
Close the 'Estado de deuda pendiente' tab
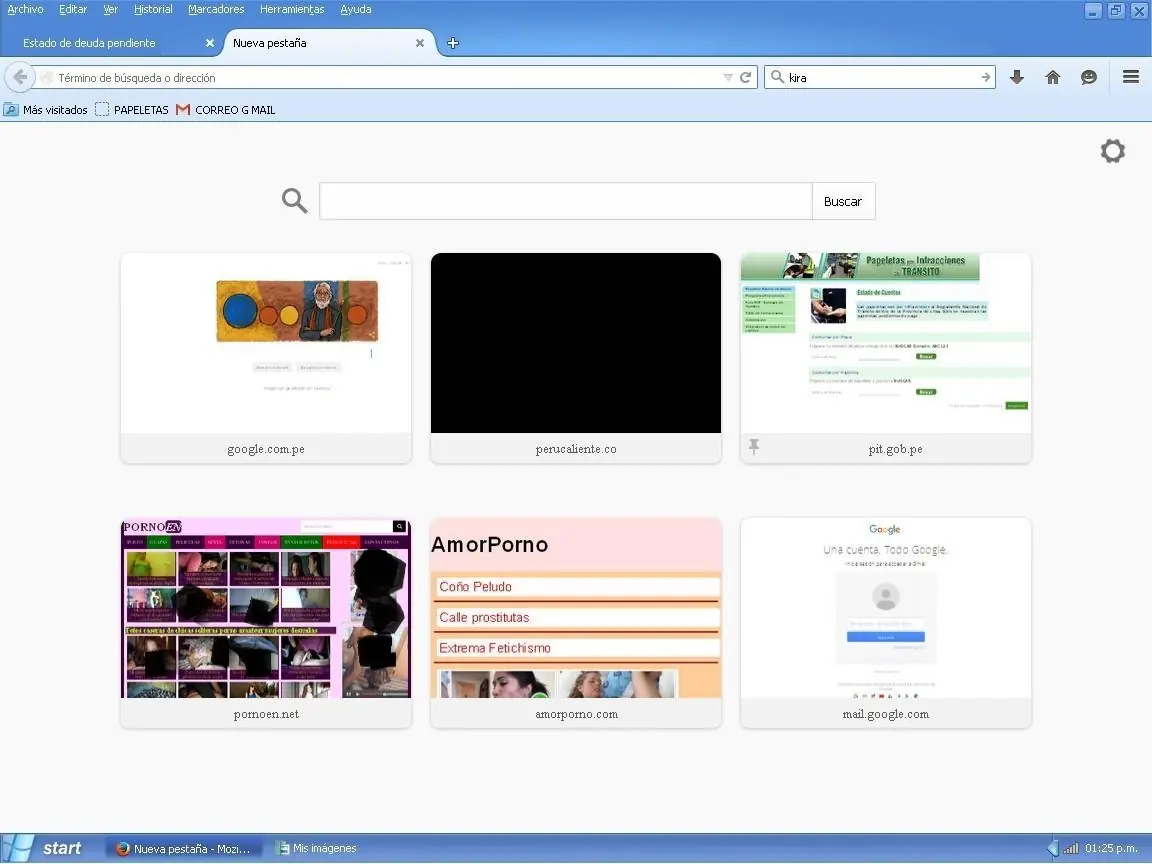pos(209,43)
